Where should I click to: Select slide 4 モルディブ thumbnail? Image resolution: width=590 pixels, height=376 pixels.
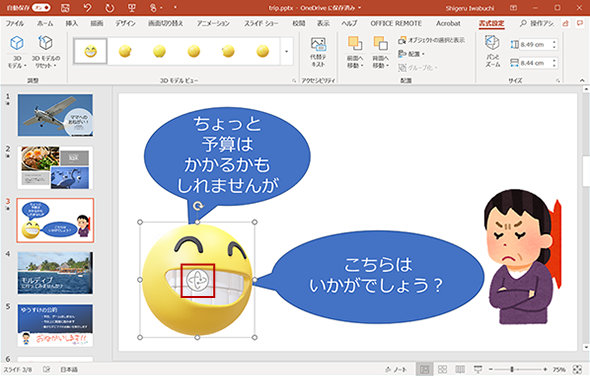(x=55, y=272)
